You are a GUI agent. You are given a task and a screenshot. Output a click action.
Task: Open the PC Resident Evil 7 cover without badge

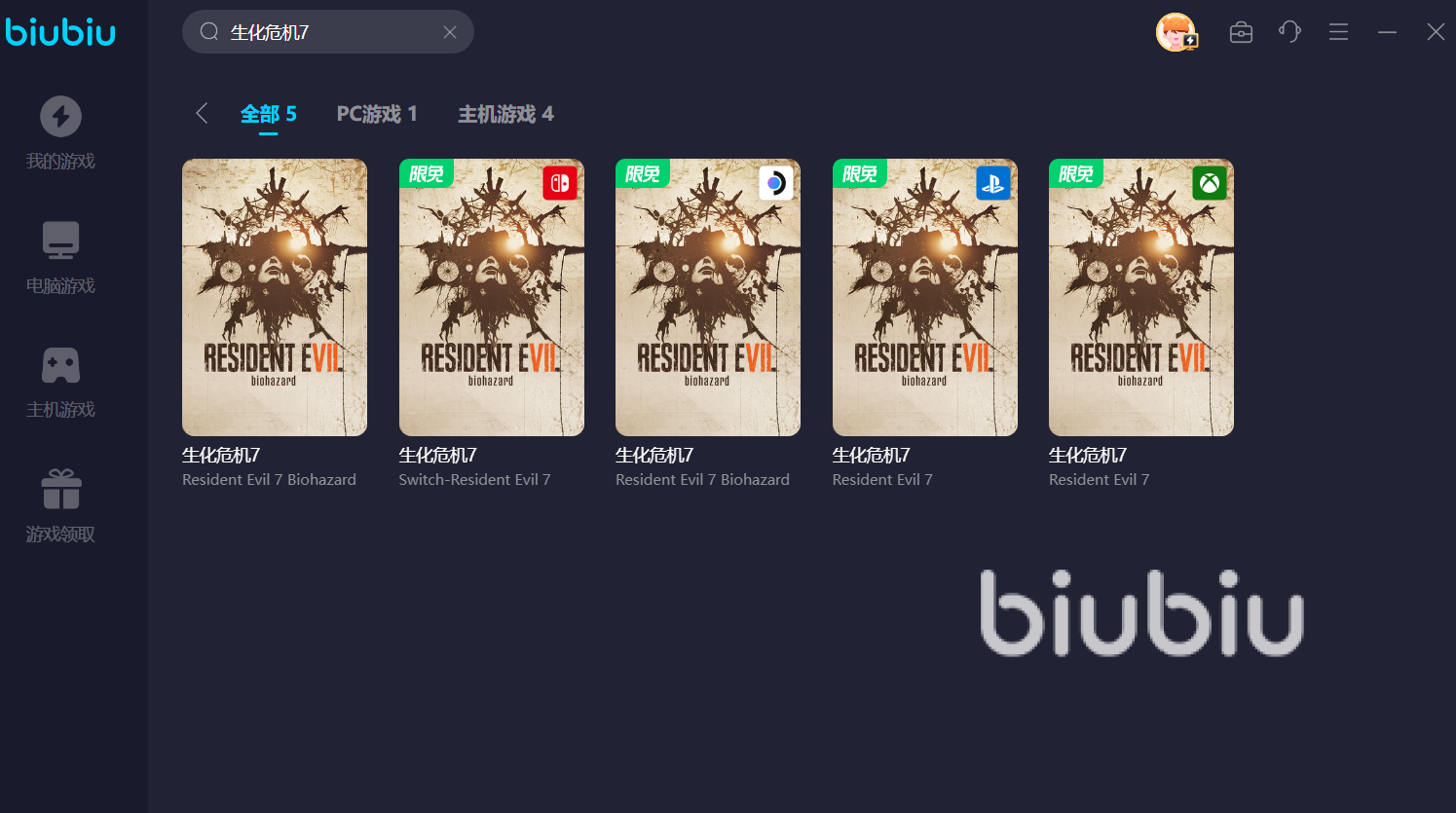[275, 297]
